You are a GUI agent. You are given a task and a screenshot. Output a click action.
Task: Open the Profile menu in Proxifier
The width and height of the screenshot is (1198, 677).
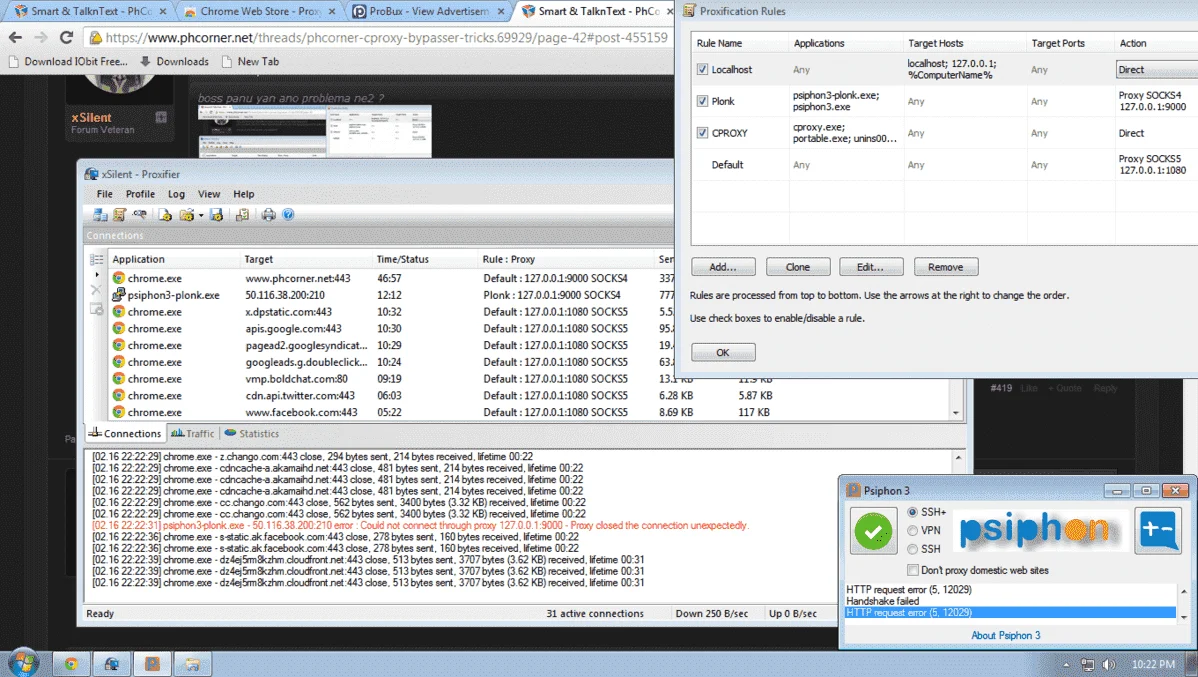(141, 194)
